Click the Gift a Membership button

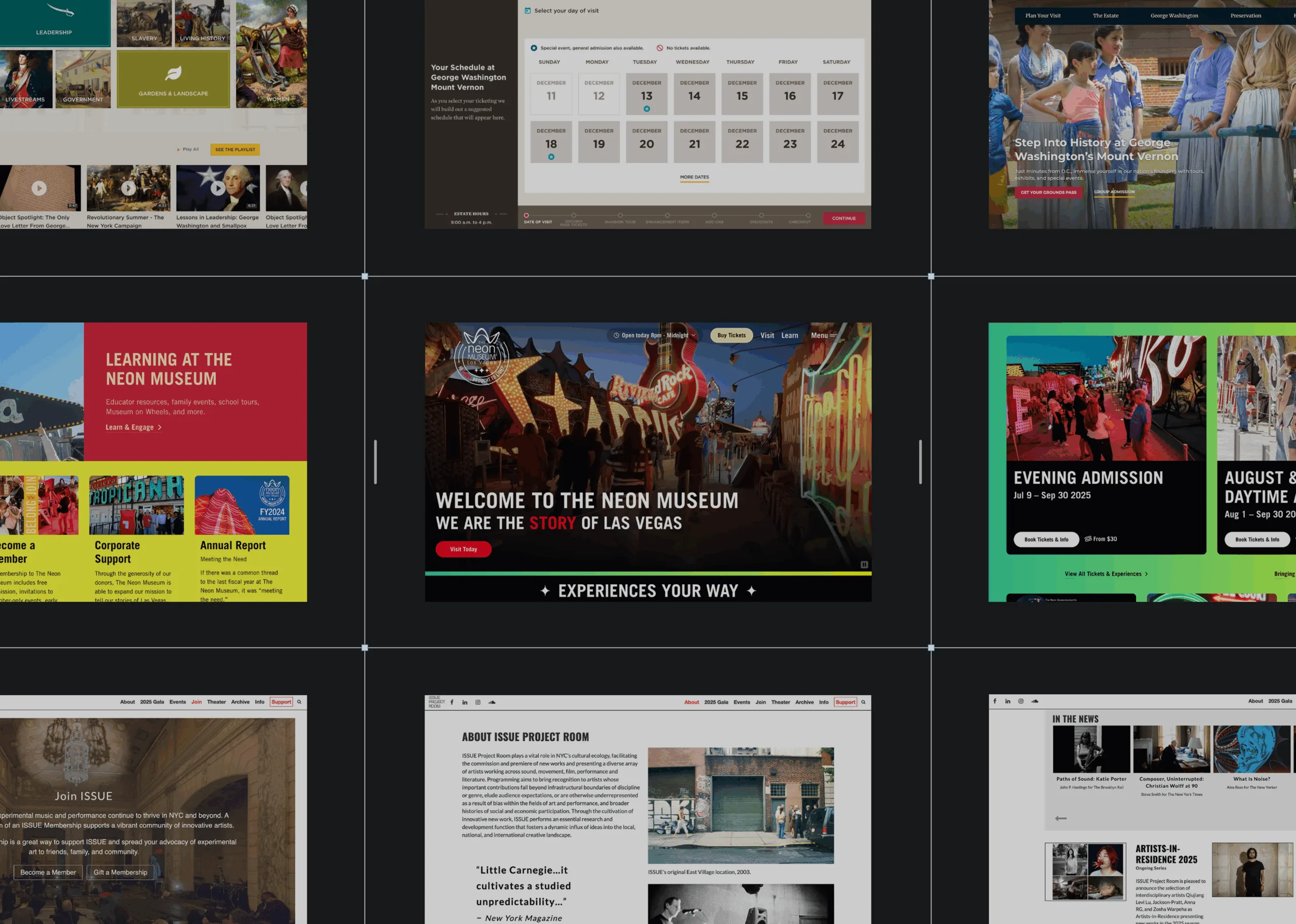pos(120,872)
